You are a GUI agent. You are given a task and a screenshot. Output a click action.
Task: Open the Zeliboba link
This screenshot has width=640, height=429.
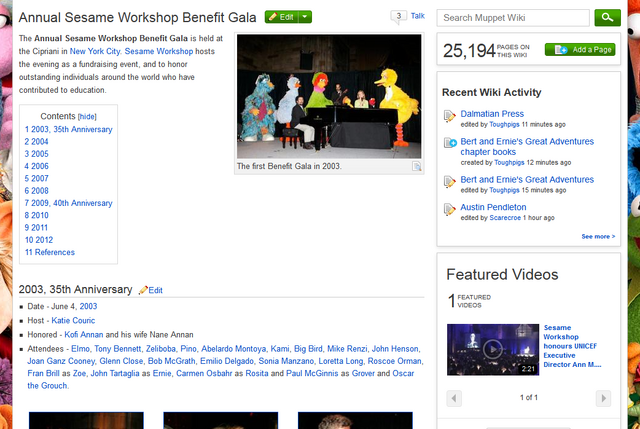[161, 349]
